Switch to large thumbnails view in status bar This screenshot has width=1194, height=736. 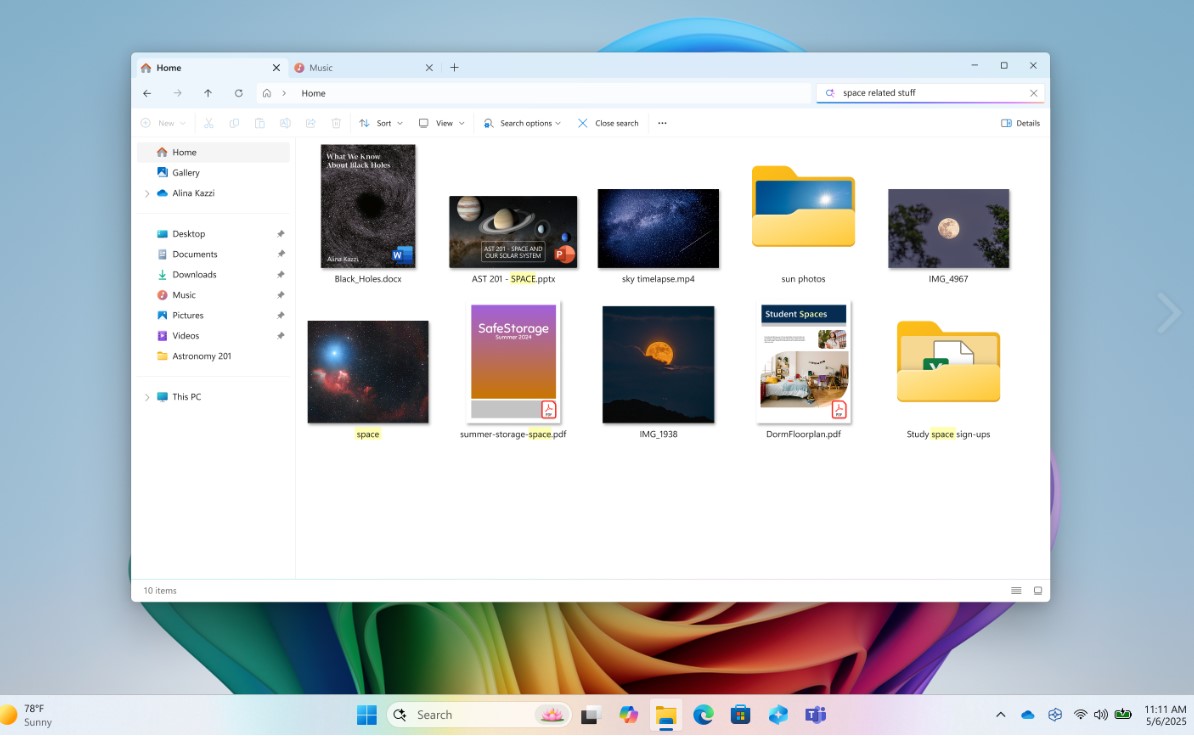pyautogui.click(x=1037, y=591)
